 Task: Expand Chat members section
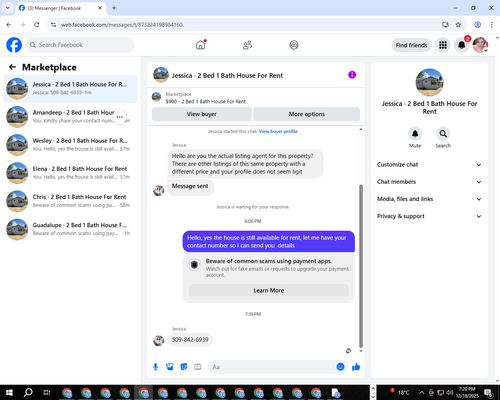click(x=429, y=182)
